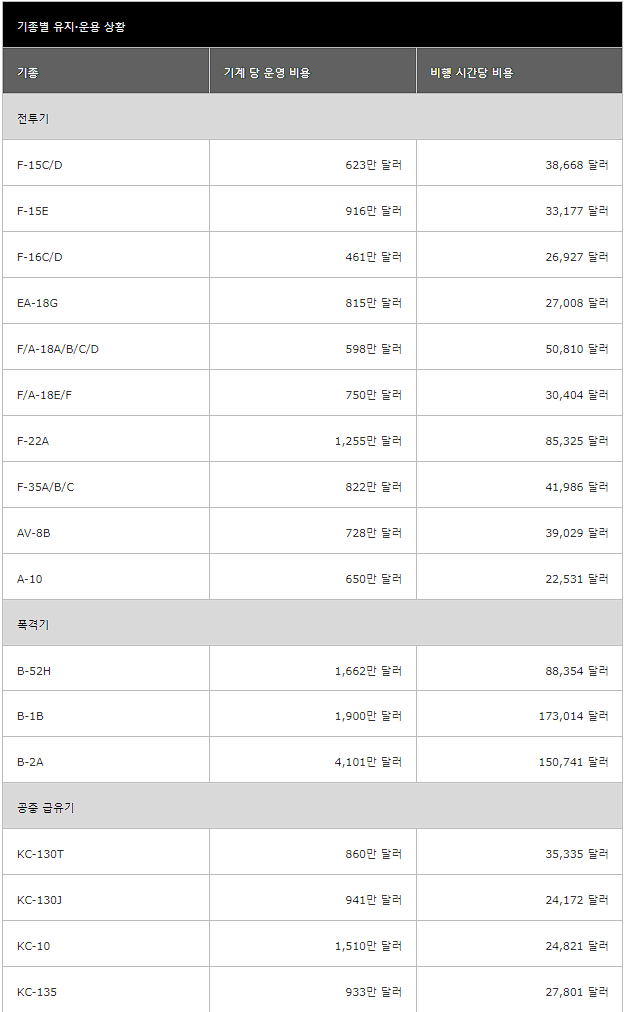Click the 비행 시간당 비용 column header

tap(472, 72)
